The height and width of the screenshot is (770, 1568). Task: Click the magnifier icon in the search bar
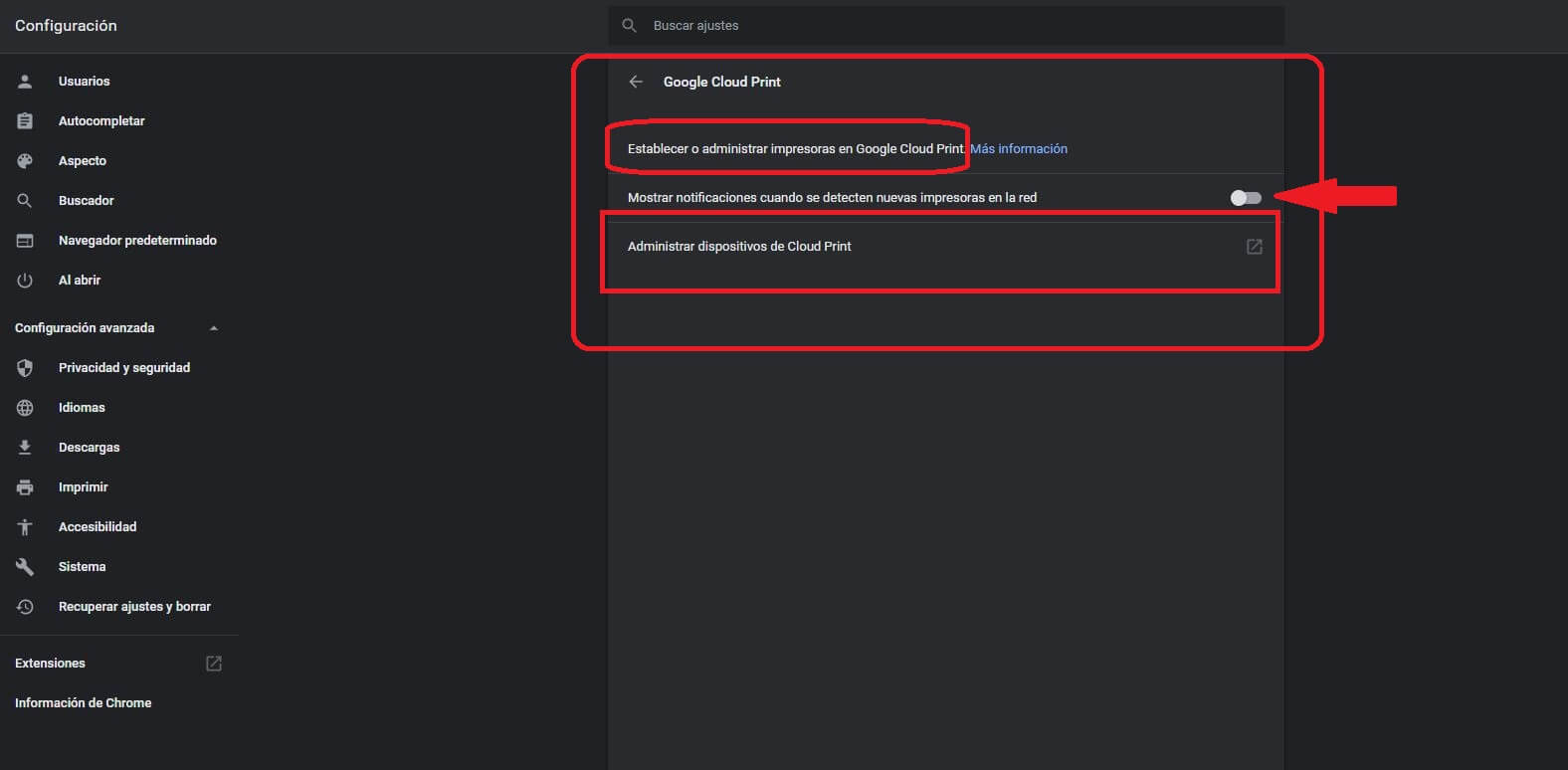[629, 26]
